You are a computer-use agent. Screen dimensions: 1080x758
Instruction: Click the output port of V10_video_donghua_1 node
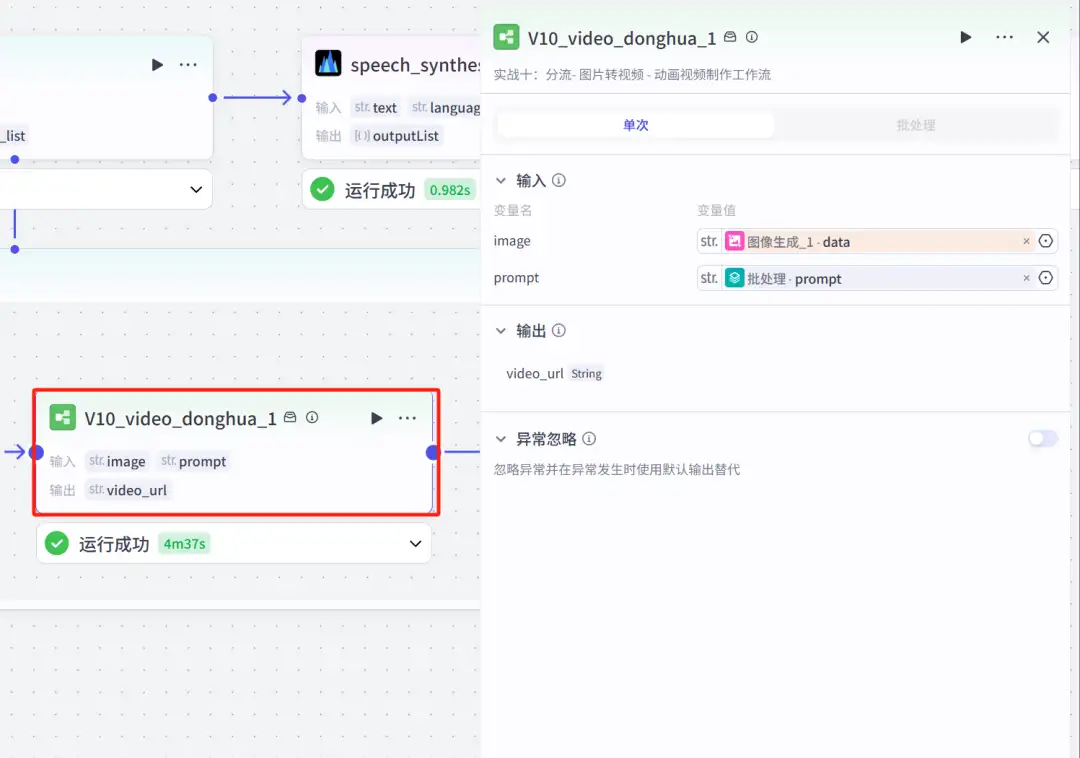tap(433, 452)
